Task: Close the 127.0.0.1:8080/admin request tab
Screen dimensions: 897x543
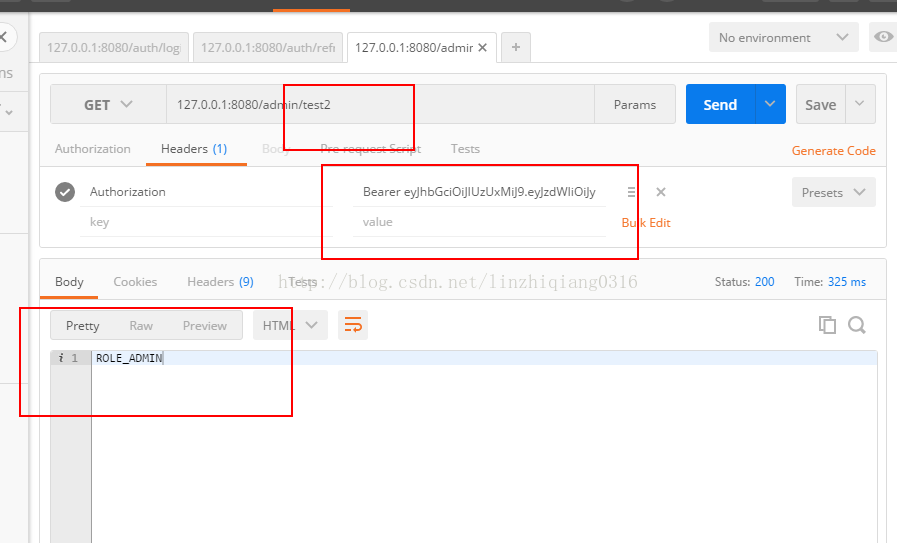Action: (x=482, y=47)
